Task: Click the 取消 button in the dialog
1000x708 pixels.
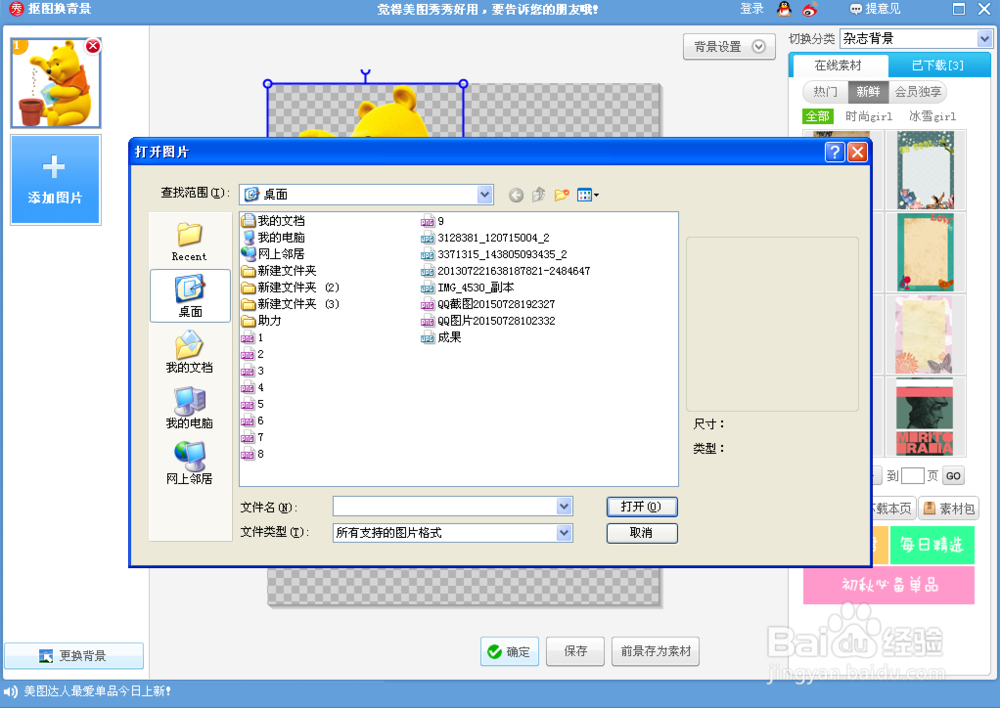Action: click(642, 533)
